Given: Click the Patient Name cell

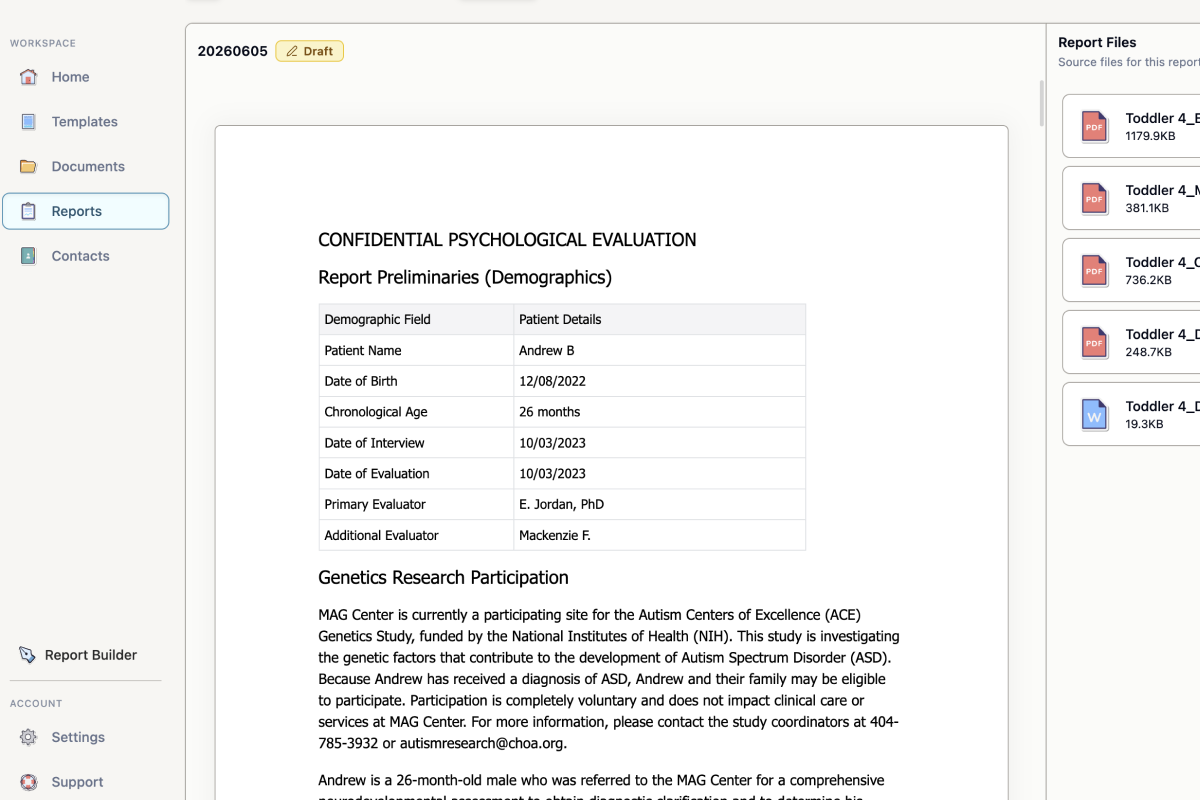Looking at the screenshot, I should (416, 350).
